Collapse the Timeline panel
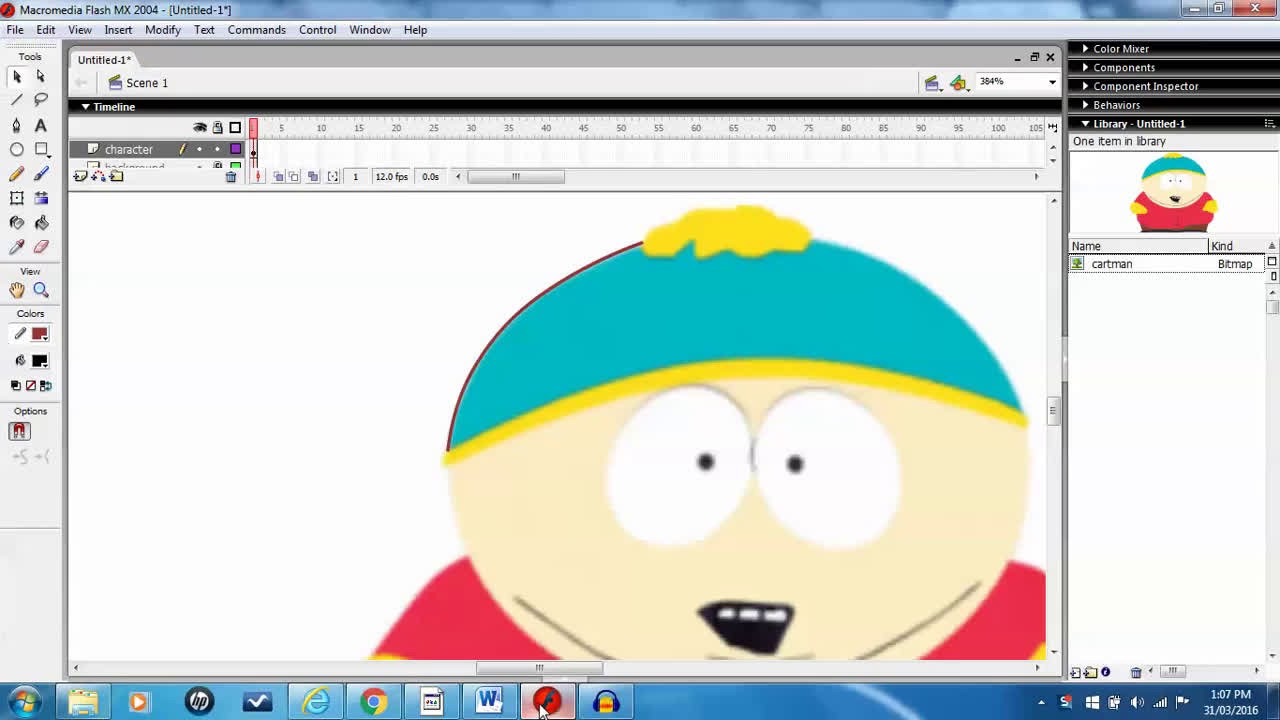Image resolution: width=1280 pixels, height=720 pixels. click(86, 107)
